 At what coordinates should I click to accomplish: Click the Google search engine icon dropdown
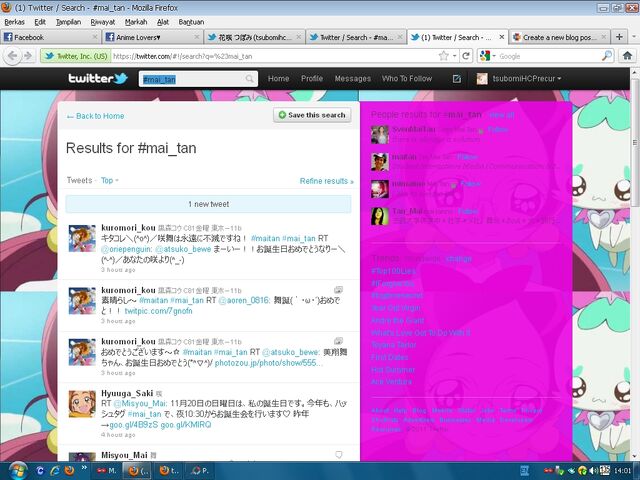pyautogui.click(x=487, y=56)
